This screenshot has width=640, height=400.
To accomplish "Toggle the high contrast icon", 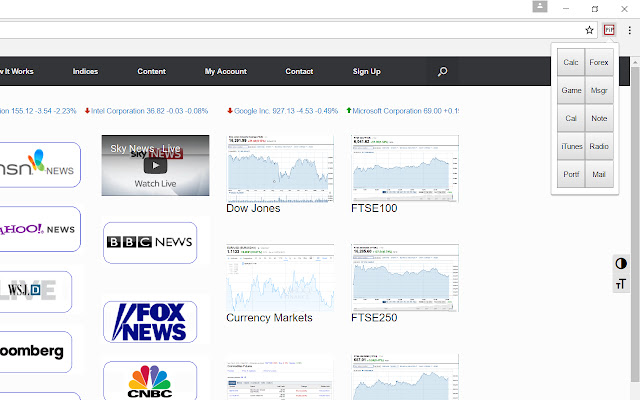I will 621,263.
